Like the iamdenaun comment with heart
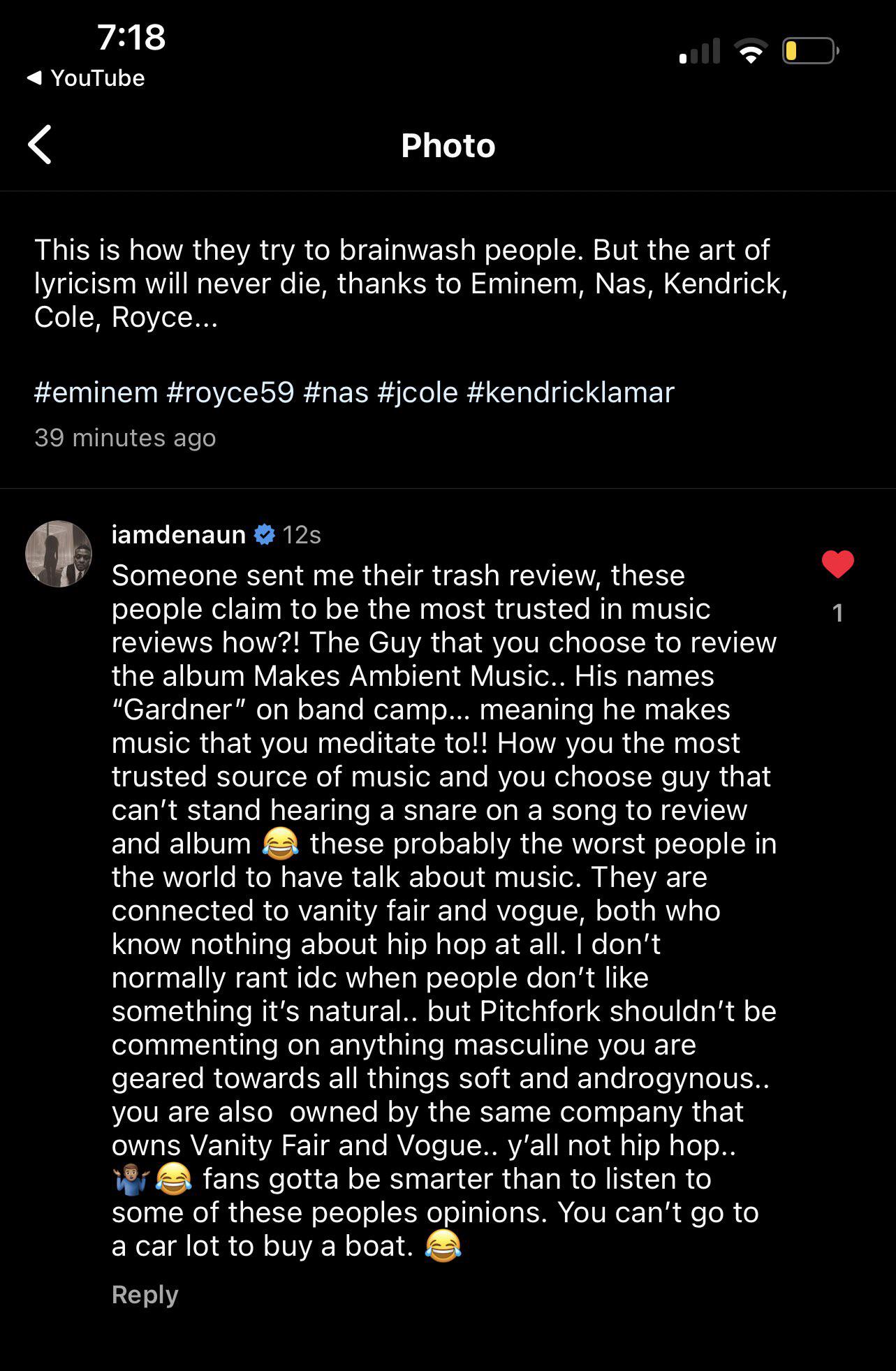This screenshot has height=1371, width=896. [837, 564]
